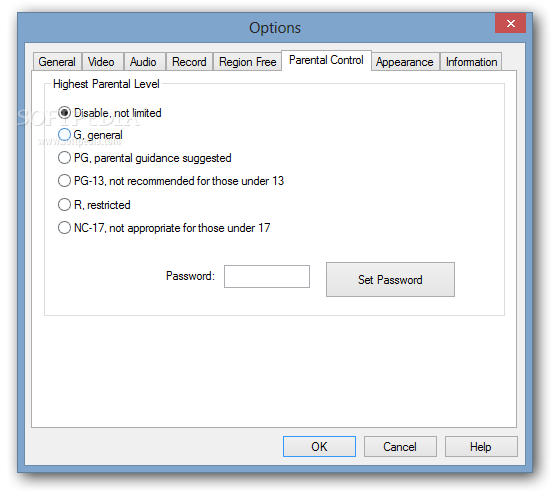Image resolution: width=553 pixels, height=493 pixels.
Task: Open Help for options dialog
Action: pyautogui.click(x=481, y=446)
